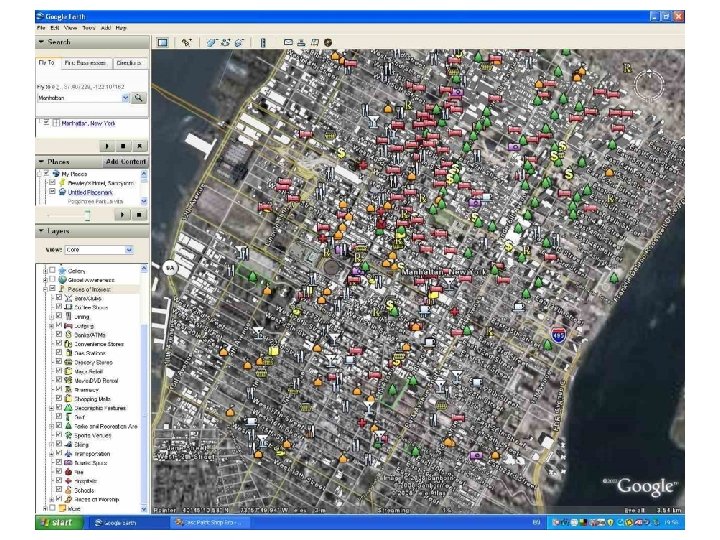This screenshot has width=720, height=540.
Task: Click the Add Image Overlay toolbar icon
Action: point(239,43)
